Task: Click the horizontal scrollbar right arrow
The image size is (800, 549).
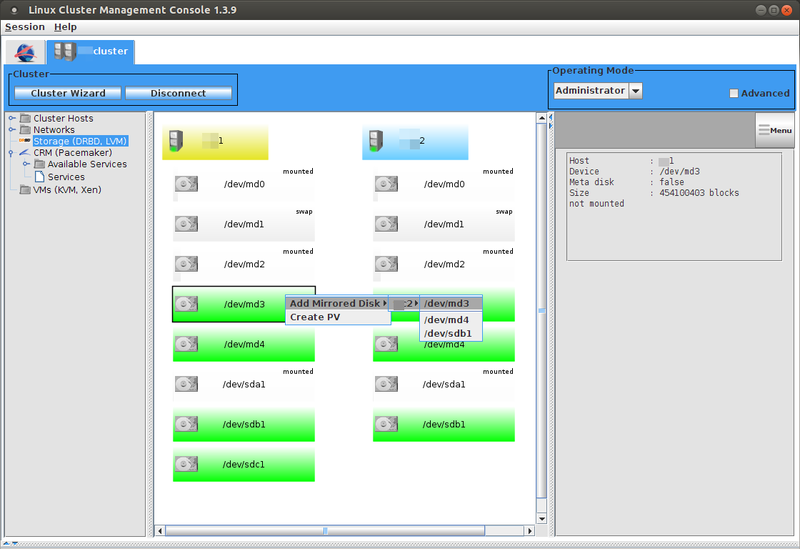Action: point(530,531)
